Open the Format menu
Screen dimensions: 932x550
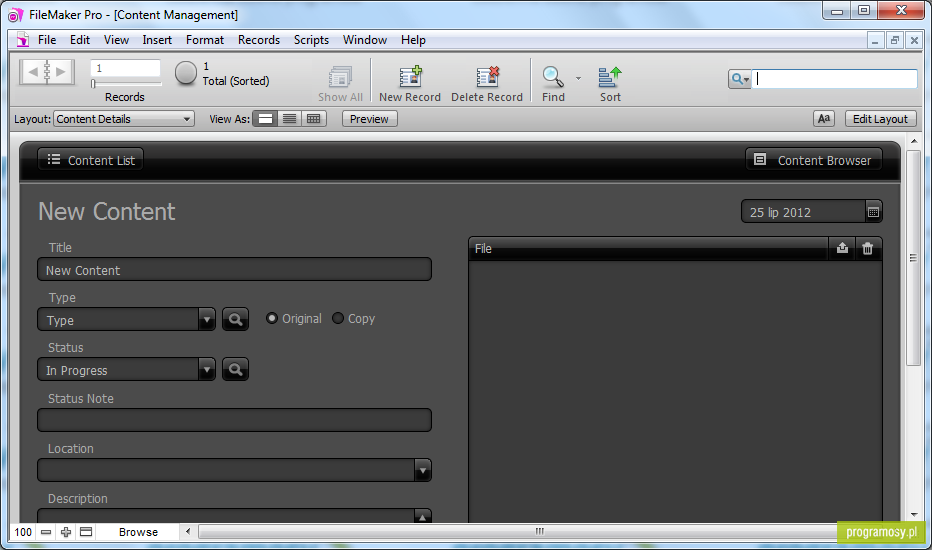205,40
